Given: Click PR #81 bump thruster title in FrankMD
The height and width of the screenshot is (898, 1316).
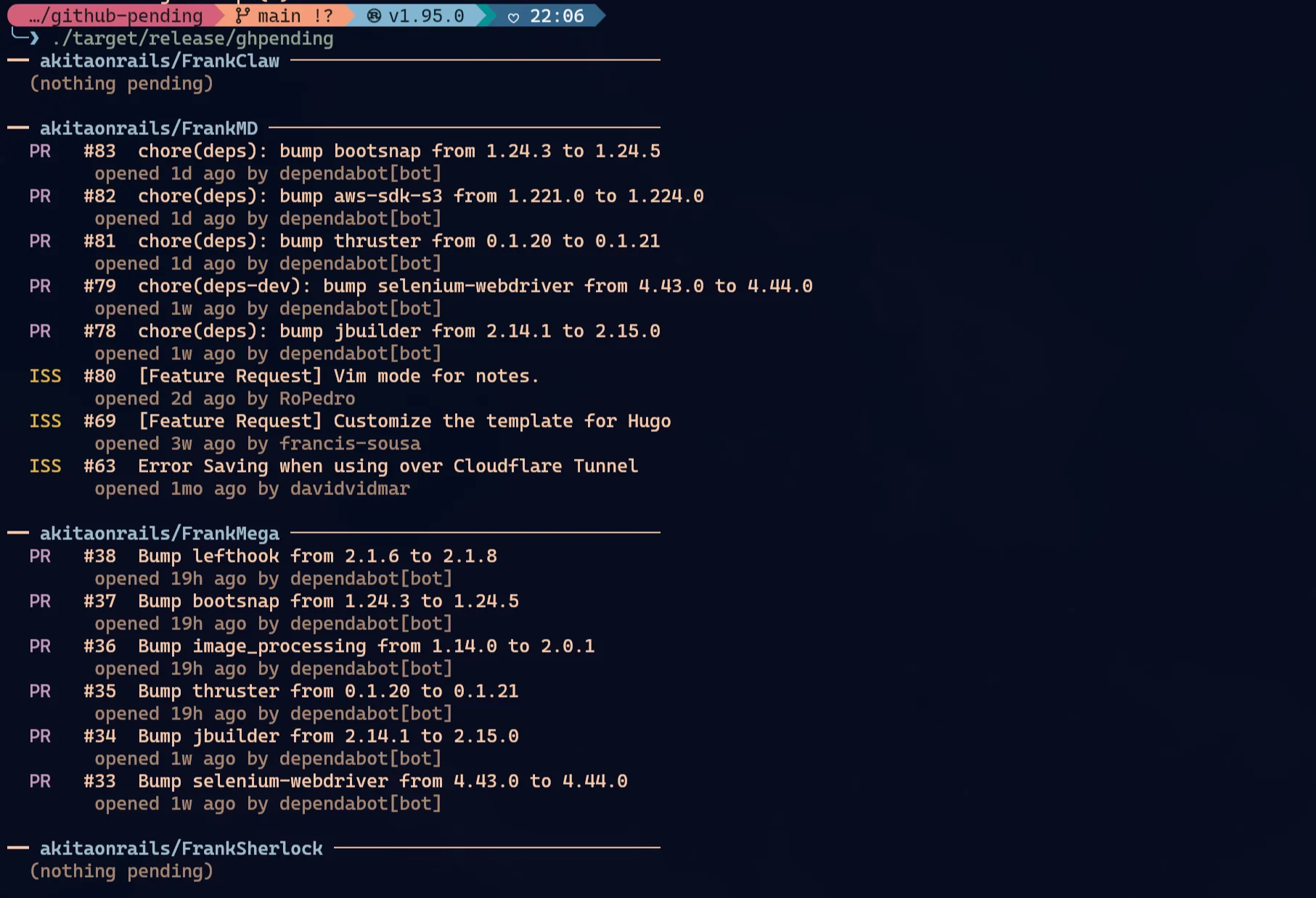Looking at the screenshot, I should 399,241.
